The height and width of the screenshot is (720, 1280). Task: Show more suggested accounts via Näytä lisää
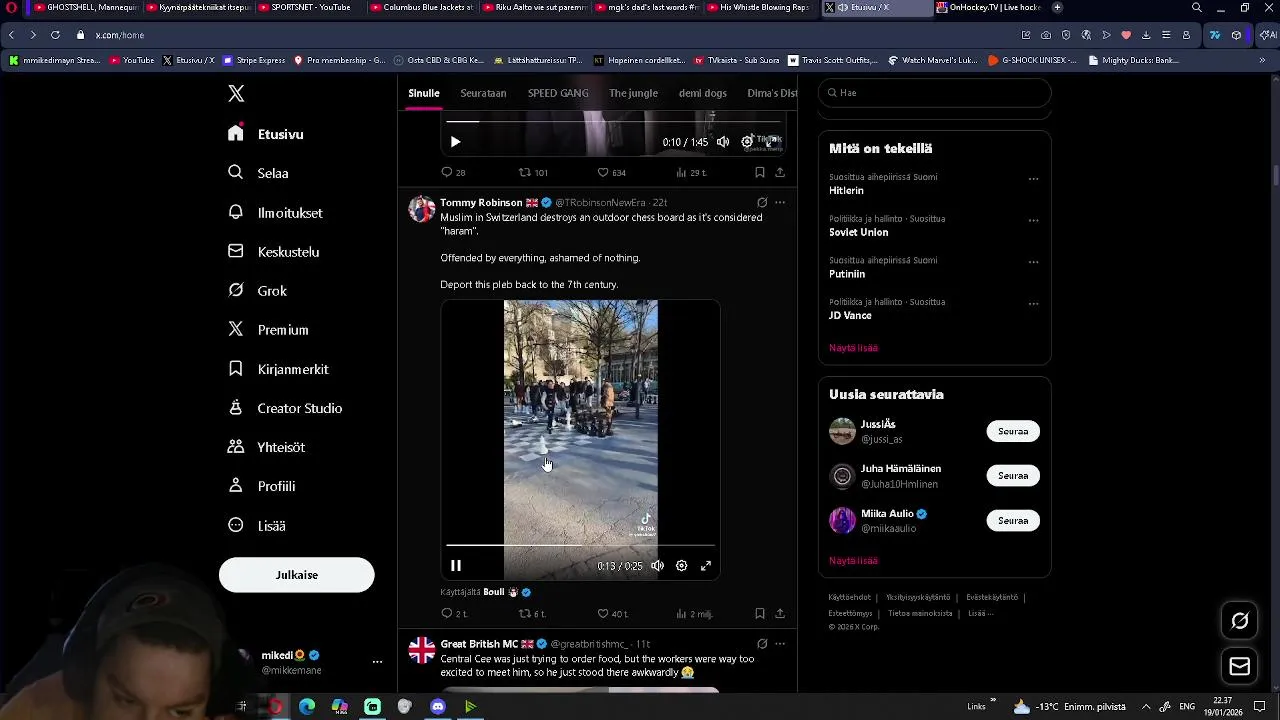coord(853,561)
